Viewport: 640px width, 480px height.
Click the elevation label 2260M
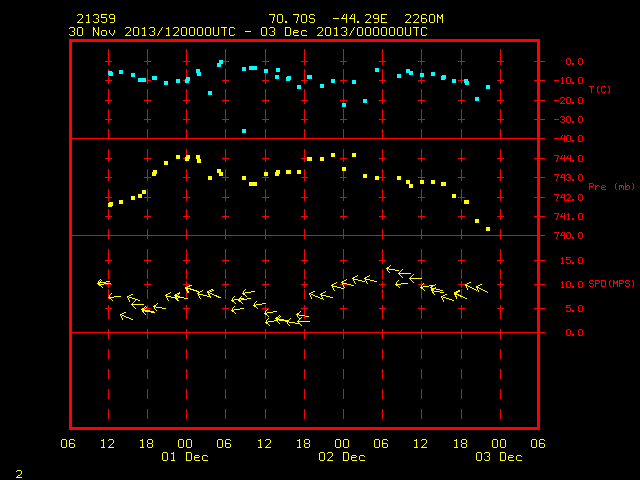pyautogui.click(x=424, y=19)
